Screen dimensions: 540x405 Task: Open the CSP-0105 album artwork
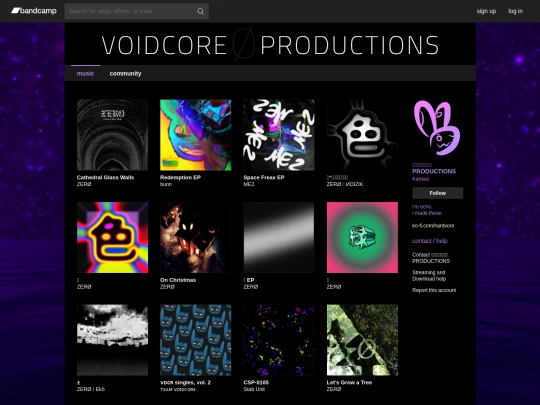(279, 340)
